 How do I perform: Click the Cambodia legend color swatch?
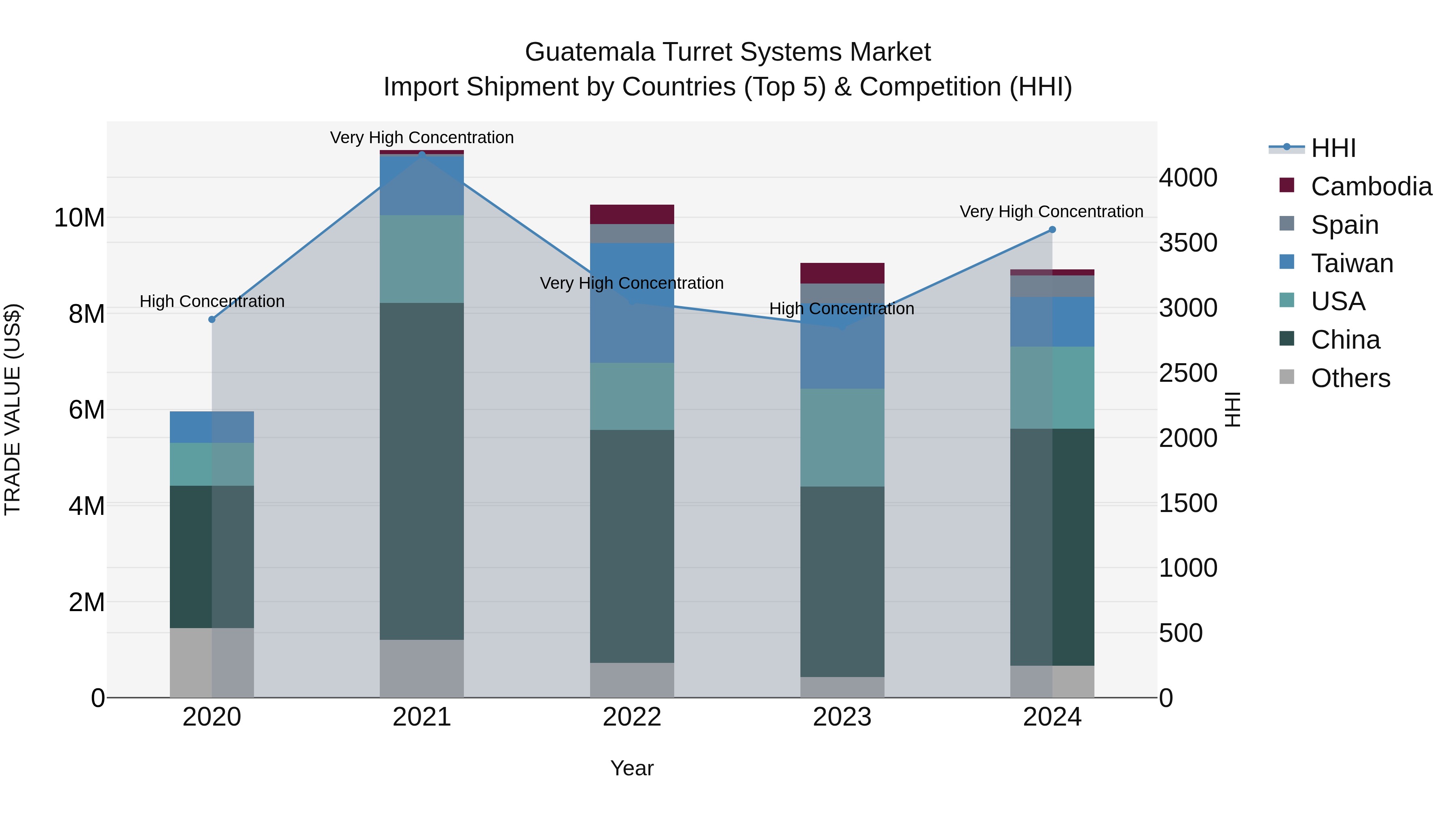[x=1287, y=185]
